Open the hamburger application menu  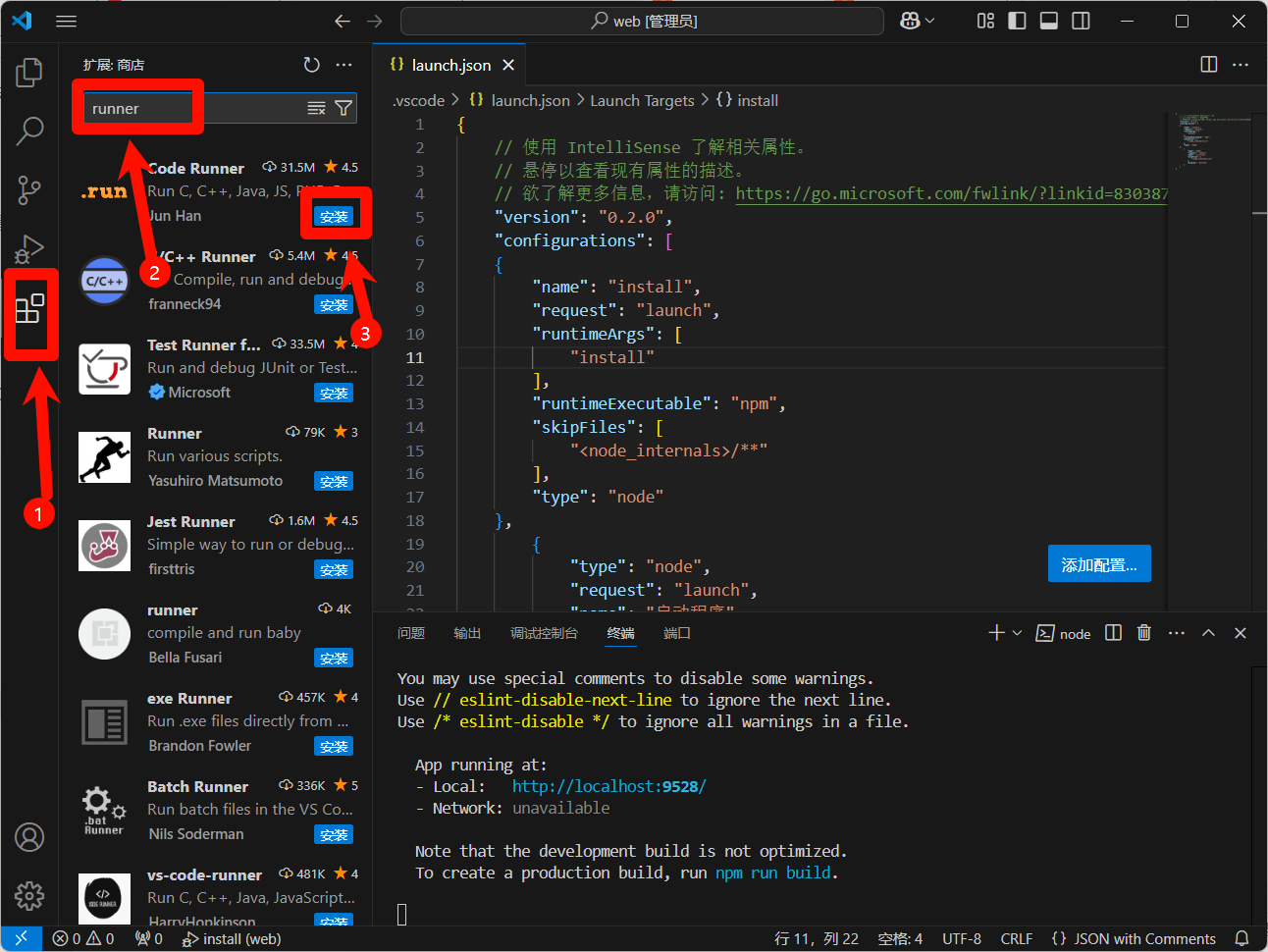click(66, 21)
